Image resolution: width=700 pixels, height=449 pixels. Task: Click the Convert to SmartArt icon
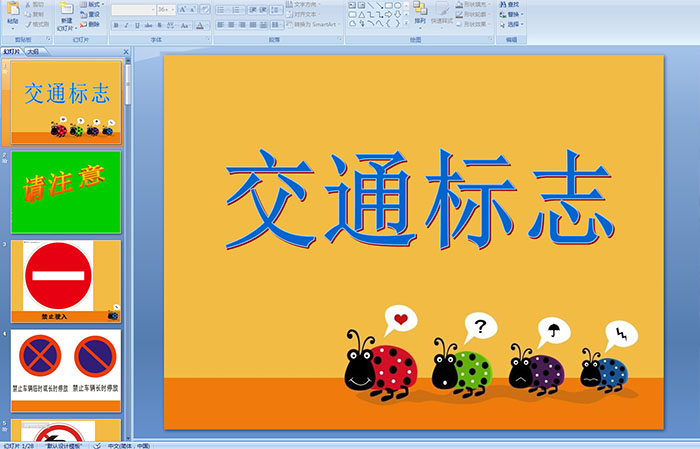(320, 25)
